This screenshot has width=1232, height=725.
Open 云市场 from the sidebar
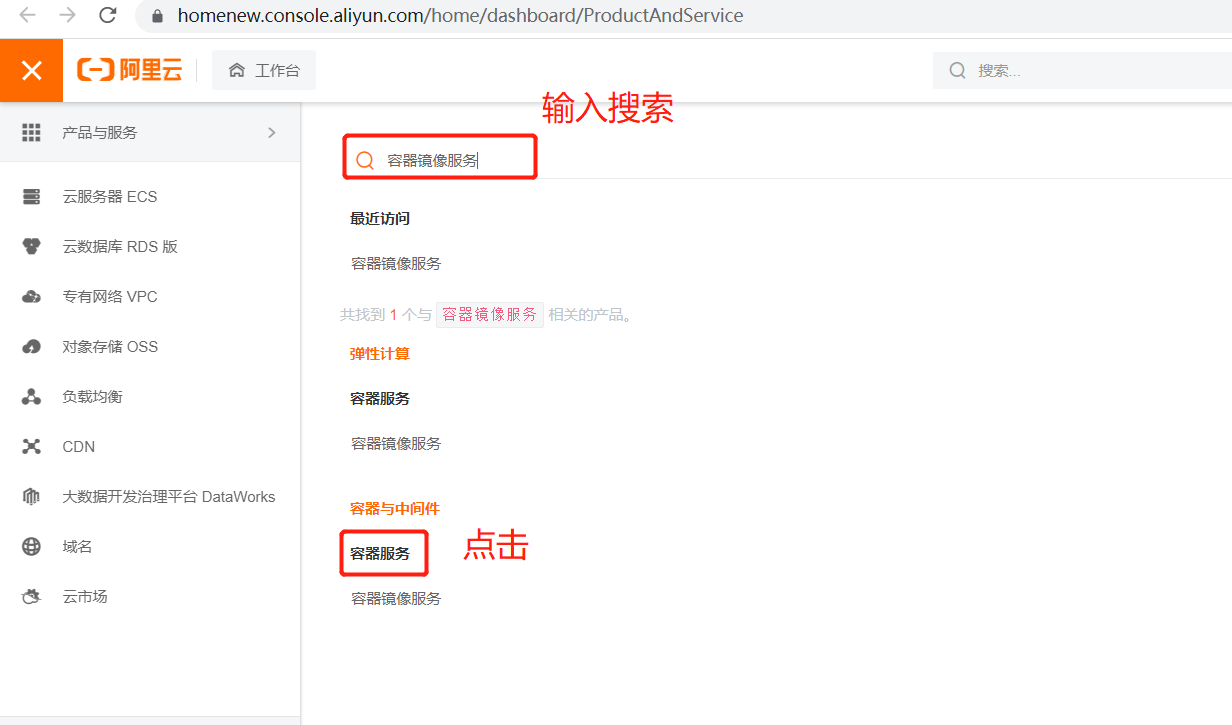(84, 596)
